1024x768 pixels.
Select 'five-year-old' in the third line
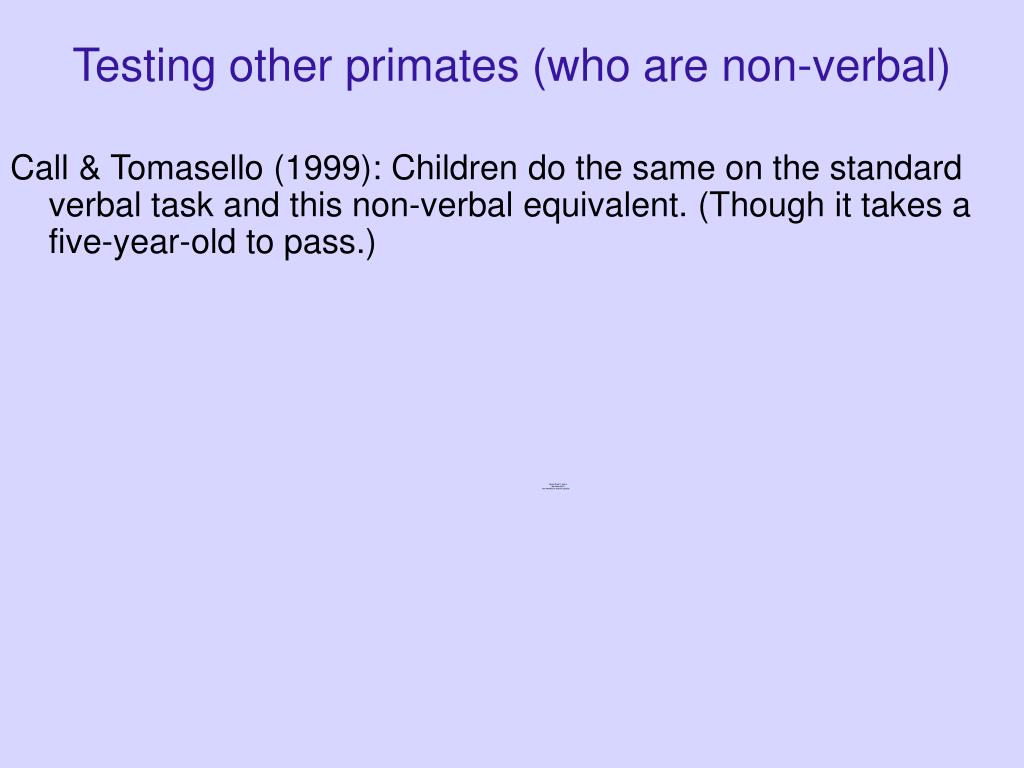click(142, 243)
